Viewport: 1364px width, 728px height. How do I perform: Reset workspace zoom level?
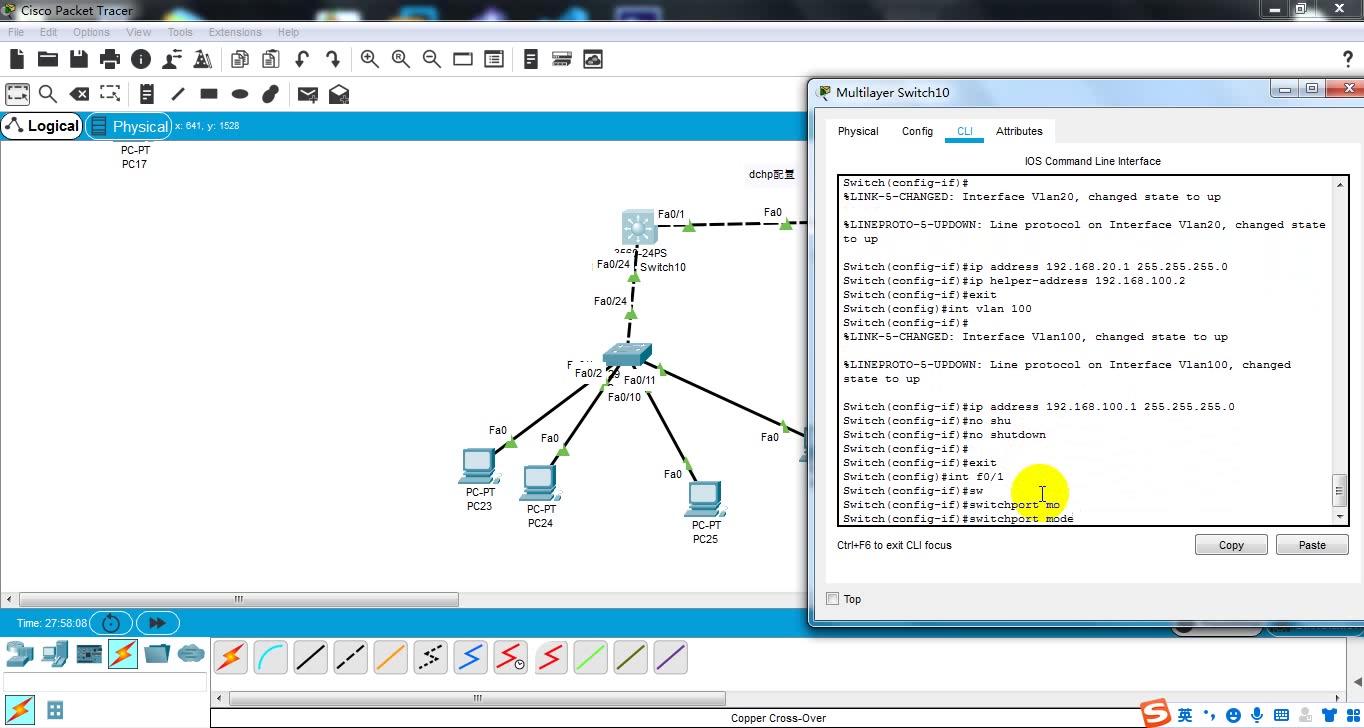[400, 59]
